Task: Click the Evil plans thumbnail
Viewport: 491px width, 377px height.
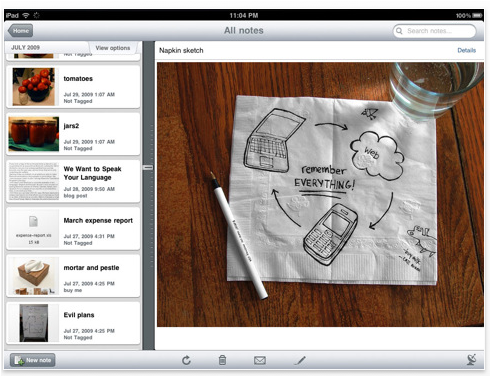Action: pos(34,323)
